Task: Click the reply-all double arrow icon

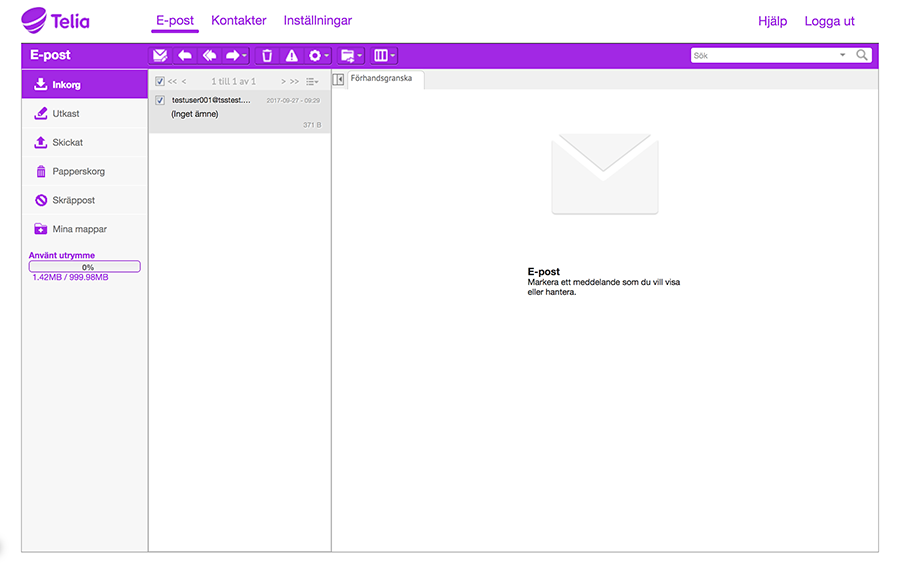Action: click(x=209, y=56)
